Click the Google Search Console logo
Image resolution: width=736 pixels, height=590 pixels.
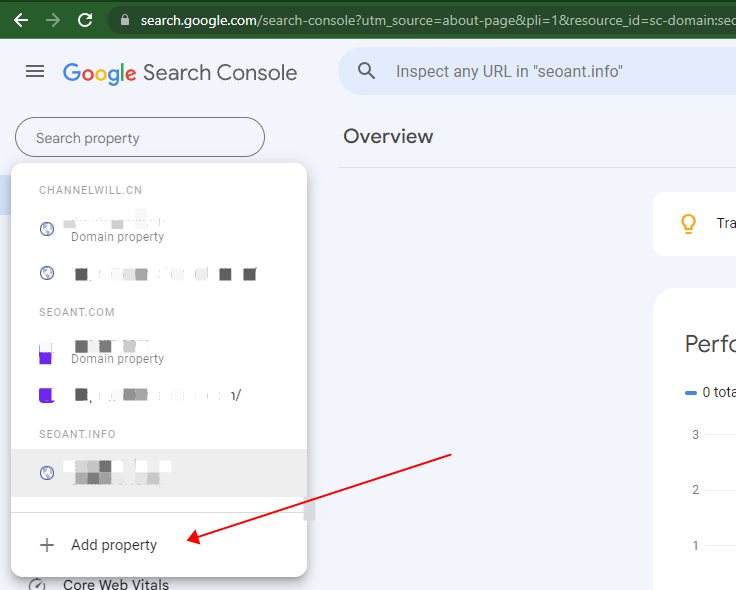[x=180, y=73]
